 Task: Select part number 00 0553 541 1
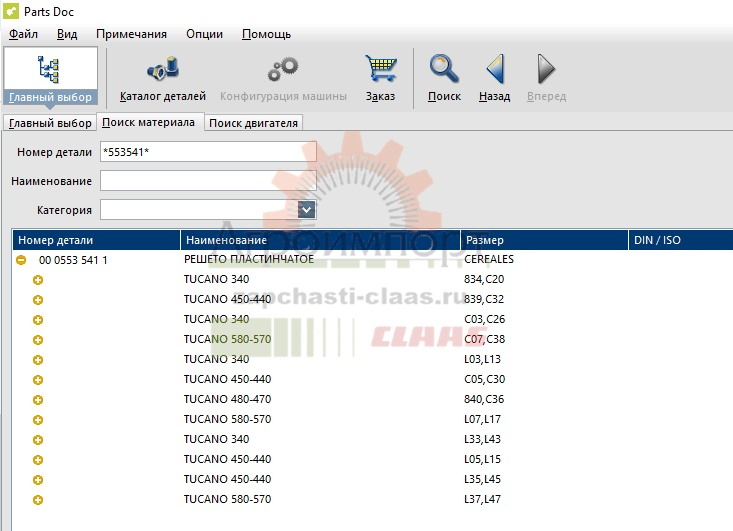click(73, 260)
